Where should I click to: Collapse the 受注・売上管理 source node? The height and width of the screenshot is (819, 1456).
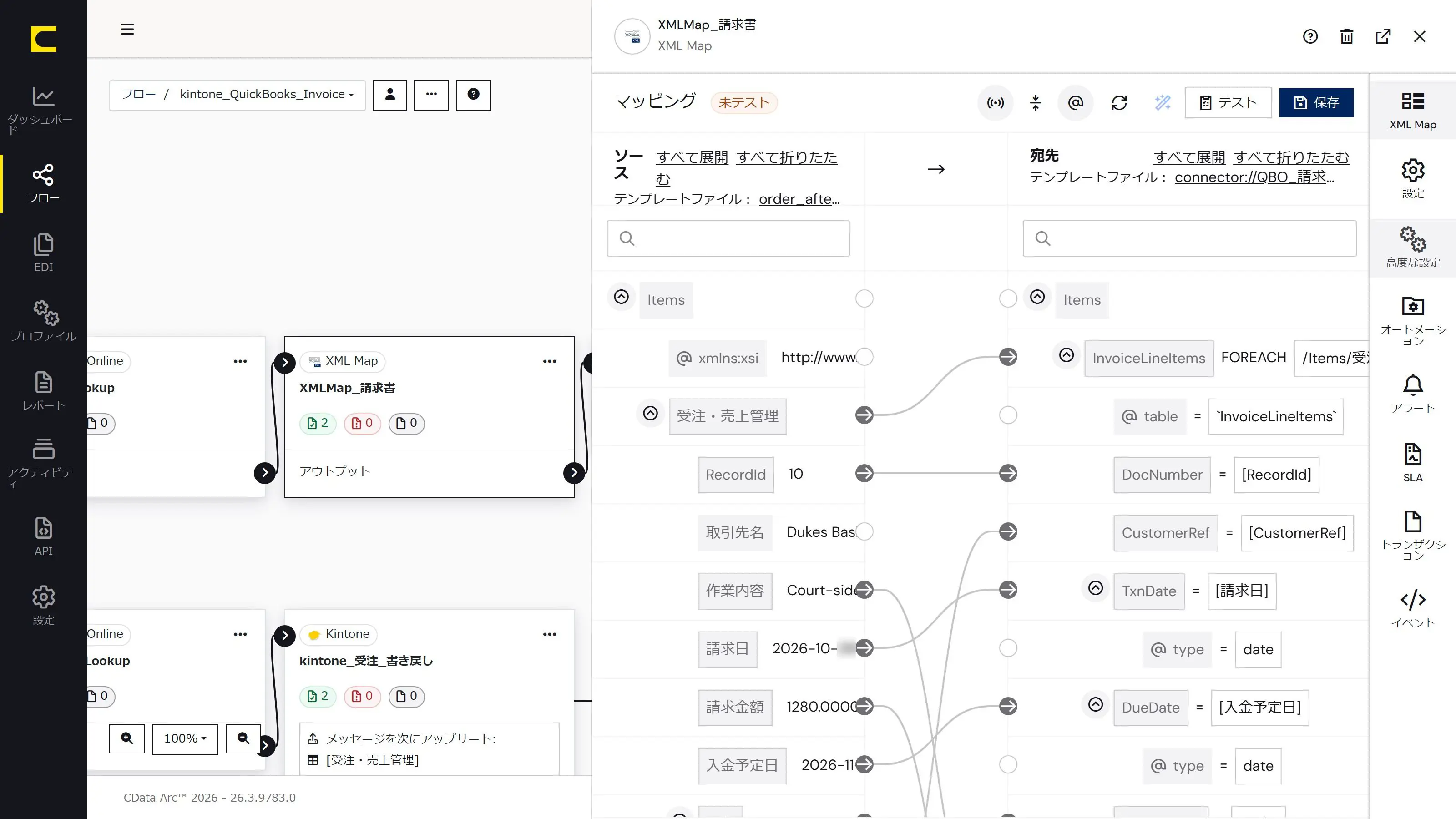tap(651, 413)
